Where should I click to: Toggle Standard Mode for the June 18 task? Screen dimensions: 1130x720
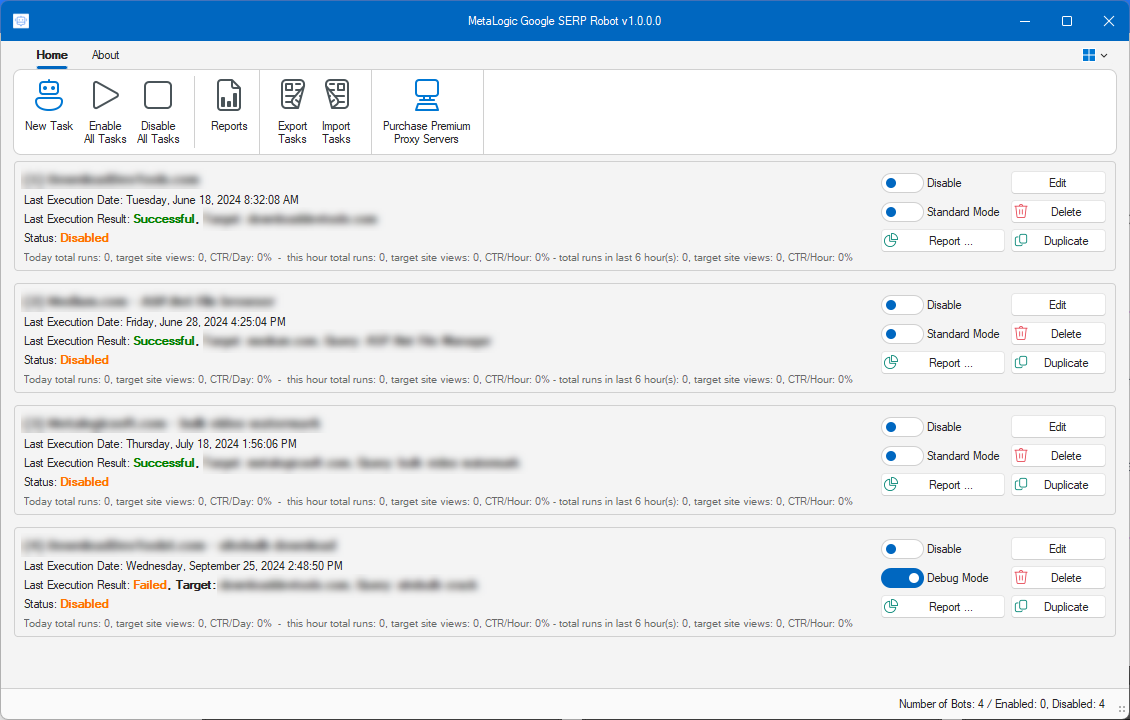pyautogui.click(x=902, y=212)
